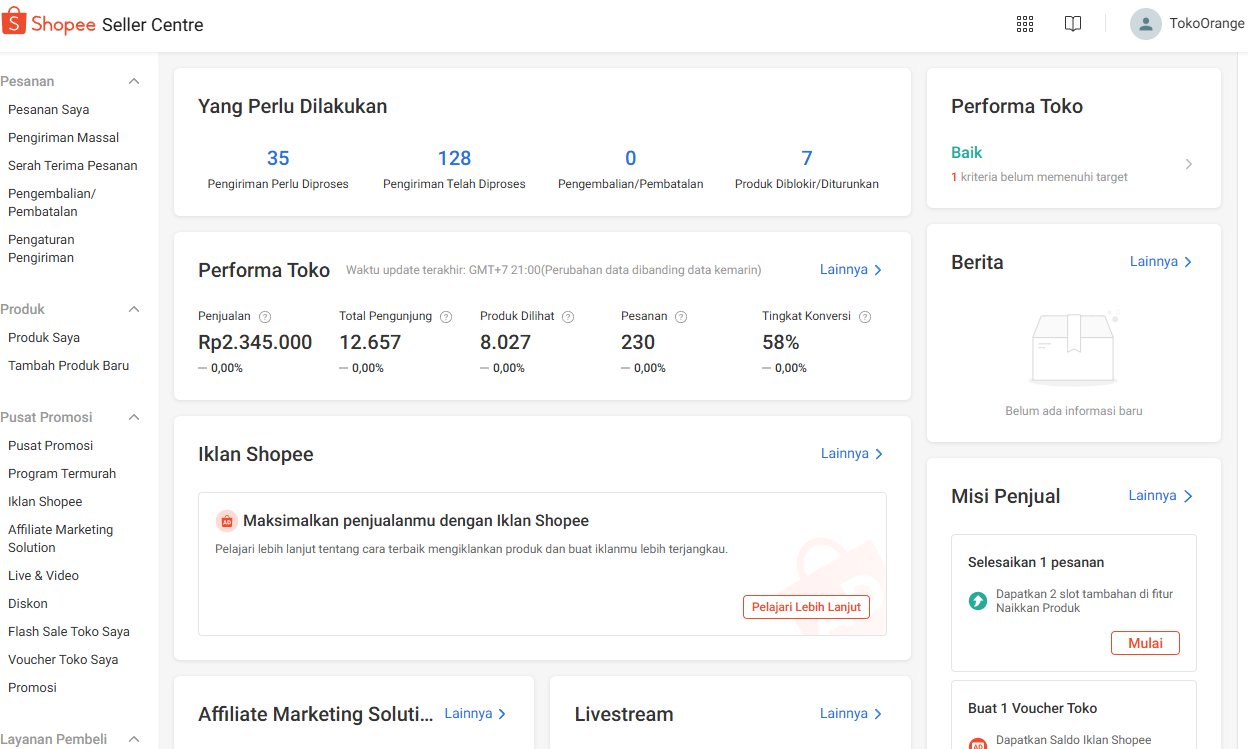Click the Baik store performance status

(x=967, y=153)
